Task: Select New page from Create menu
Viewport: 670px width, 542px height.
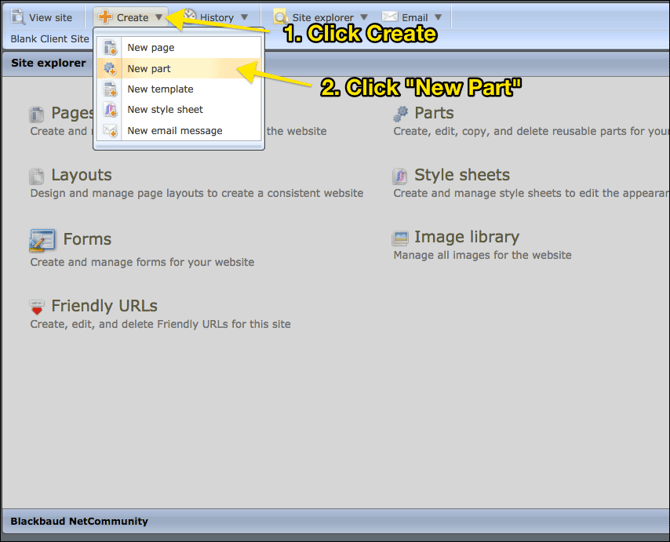Action: tap(150, 48)
